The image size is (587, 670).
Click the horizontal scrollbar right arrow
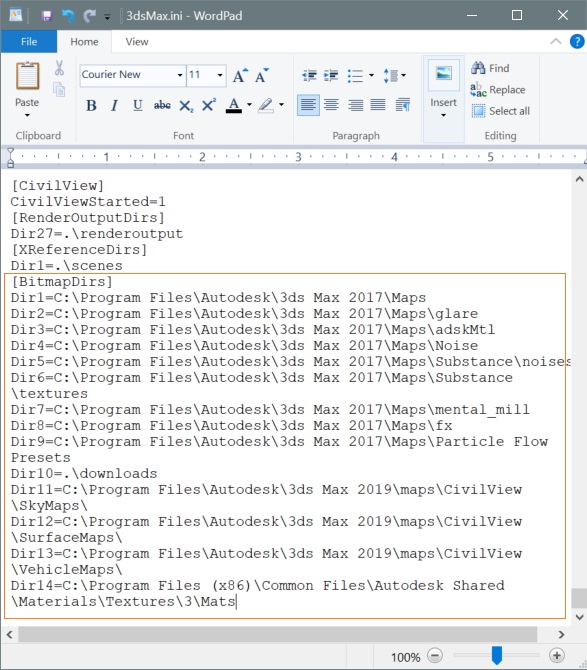click(561, 635)
